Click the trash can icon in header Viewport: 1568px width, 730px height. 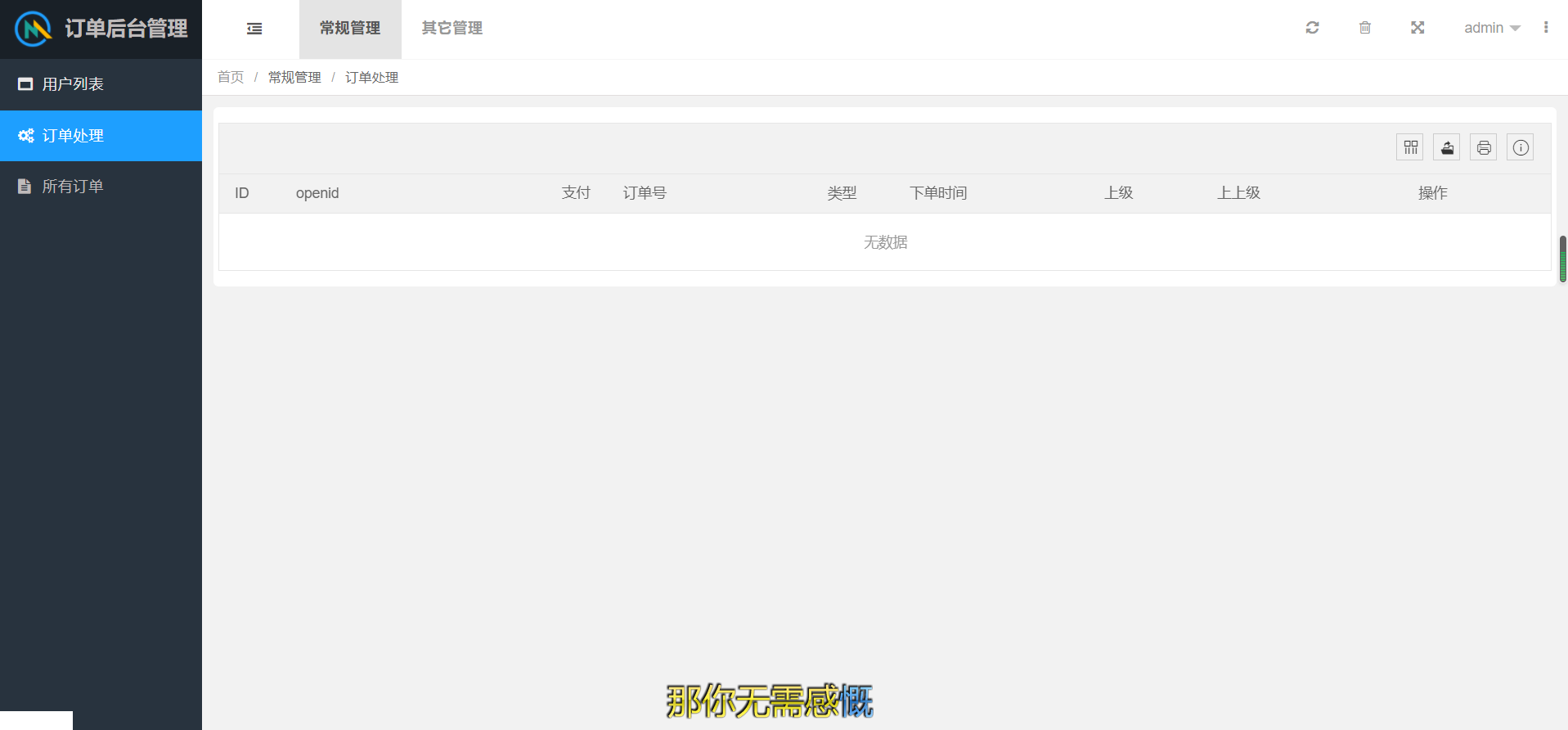coord(1364,28)
